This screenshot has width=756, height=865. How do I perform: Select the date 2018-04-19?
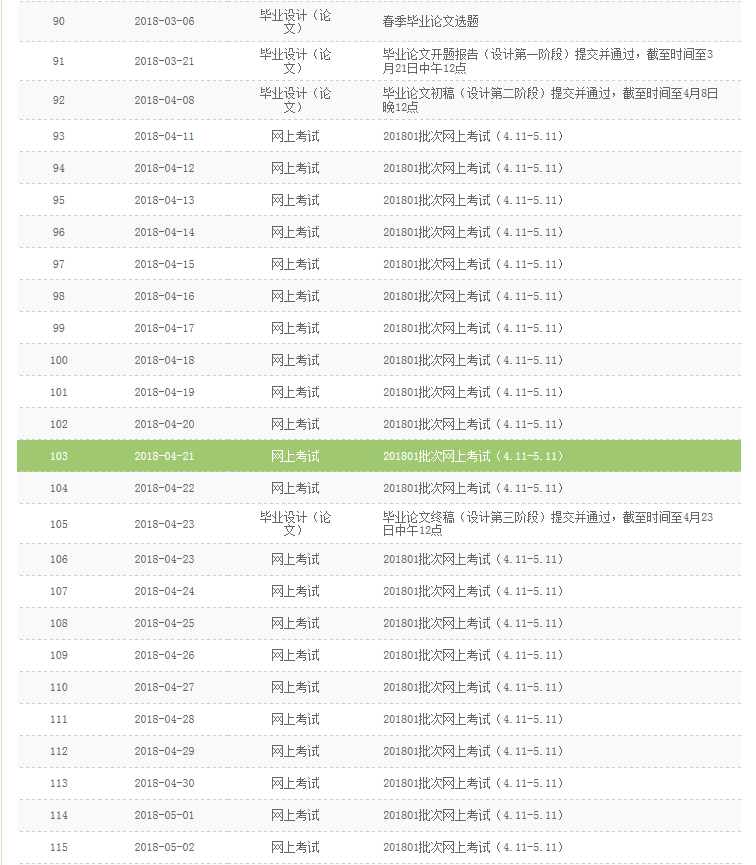pyautogui.click(x=164, y=392)
